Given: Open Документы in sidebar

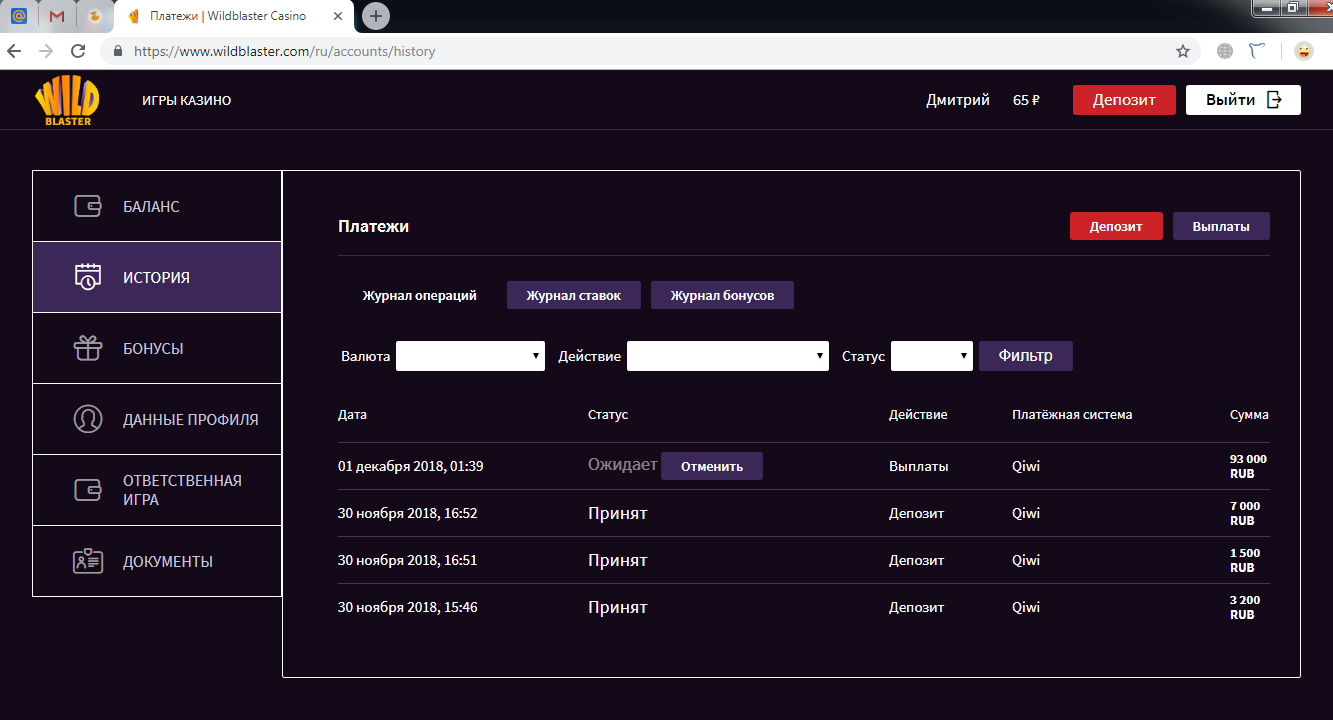Looking at the screenshot, I should pos(157,561).
